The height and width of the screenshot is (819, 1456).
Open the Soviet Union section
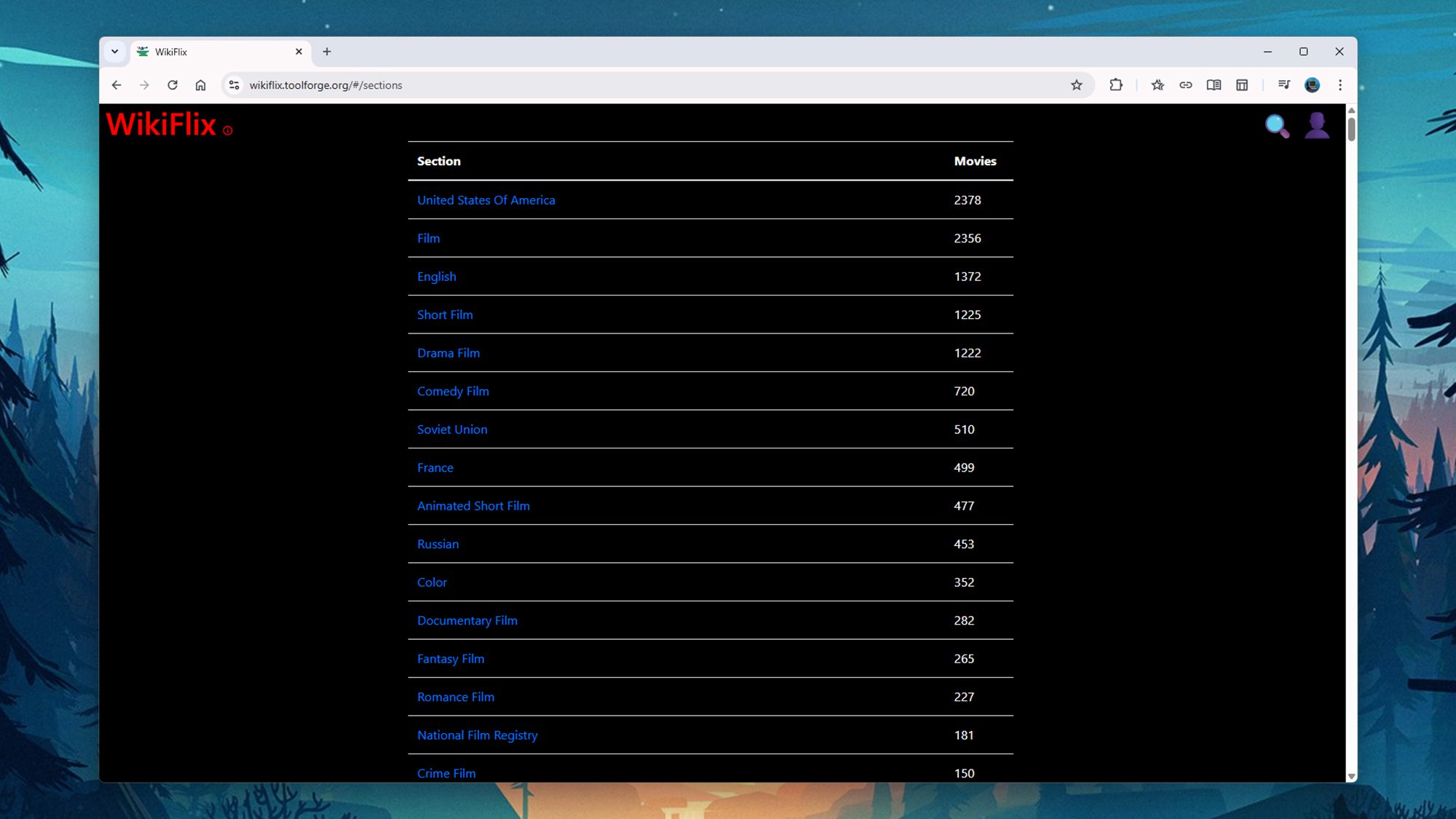click(452, 429)
